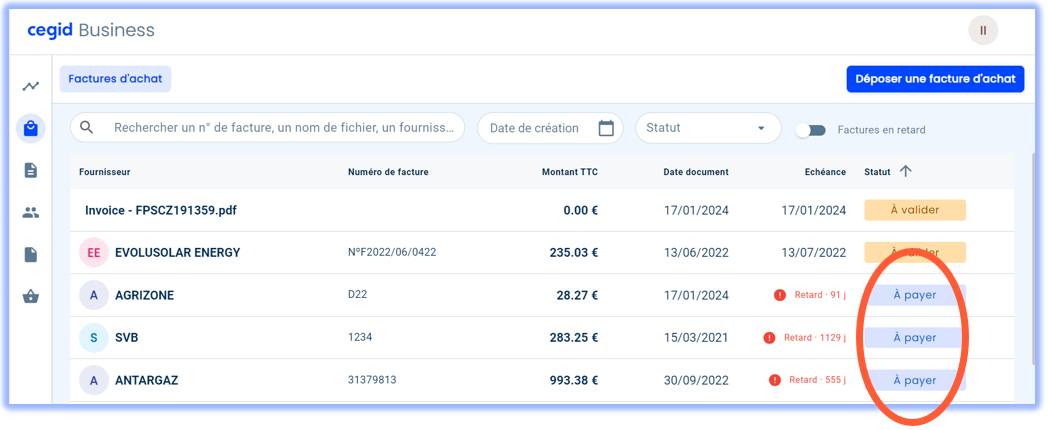Open the shopping basket sidebar icon
The height and width of the screenshot is (430, 1048).
[31, 296]
